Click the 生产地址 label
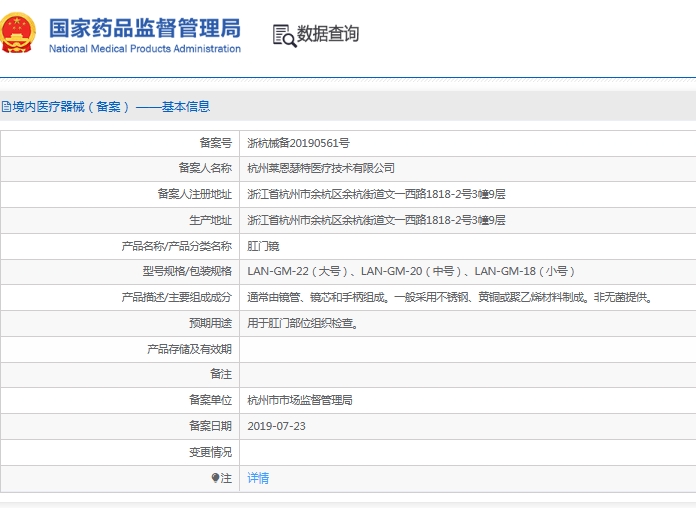Viewport: 696px width, 508px height. (x=210, y=220)
